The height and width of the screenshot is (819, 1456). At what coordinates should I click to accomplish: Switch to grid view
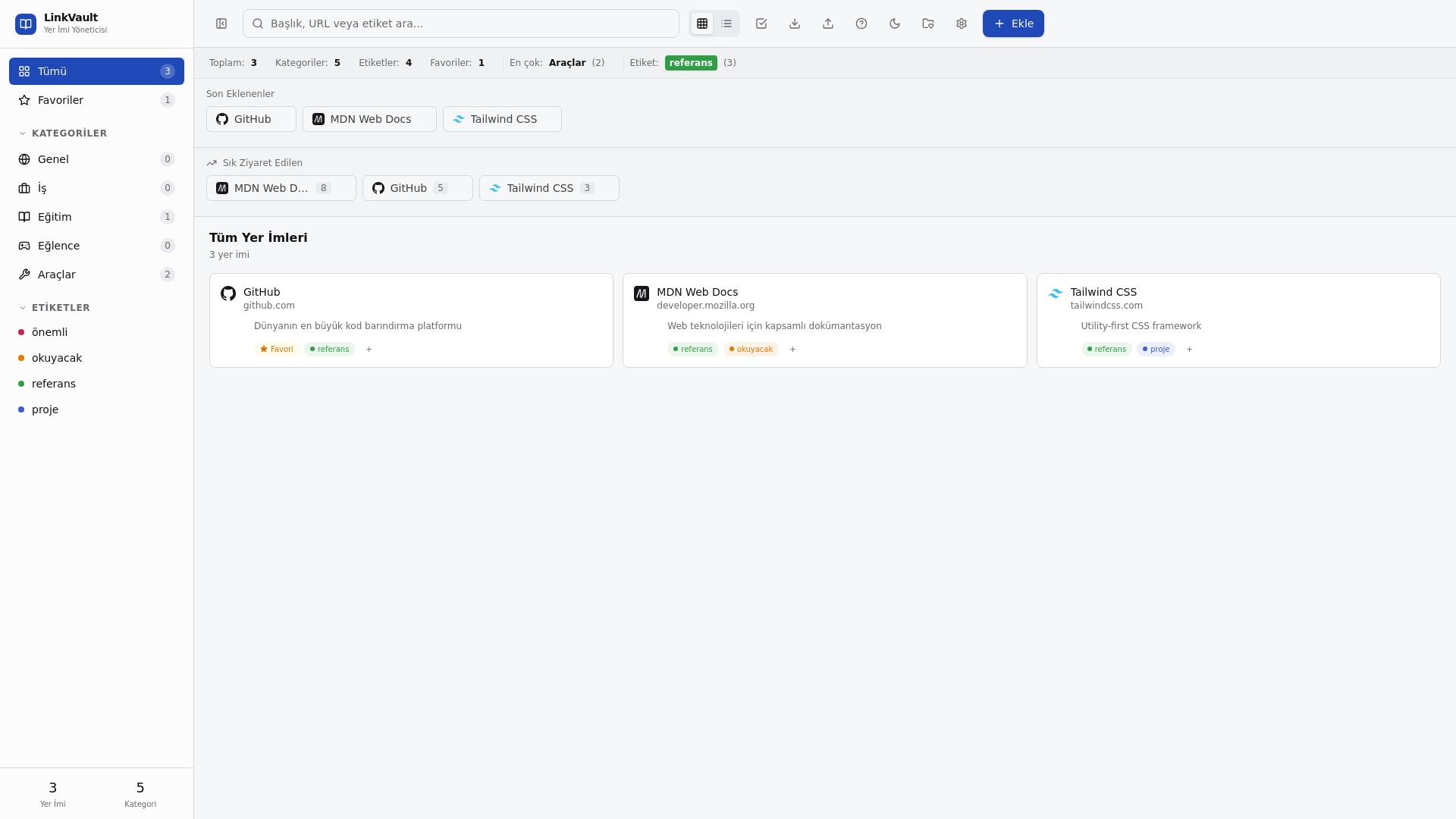pos(702,24)
